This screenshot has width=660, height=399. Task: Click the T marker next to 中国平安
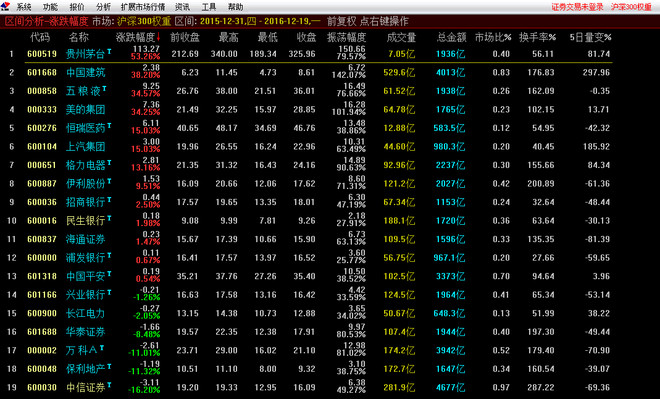(x=109, y=274)
